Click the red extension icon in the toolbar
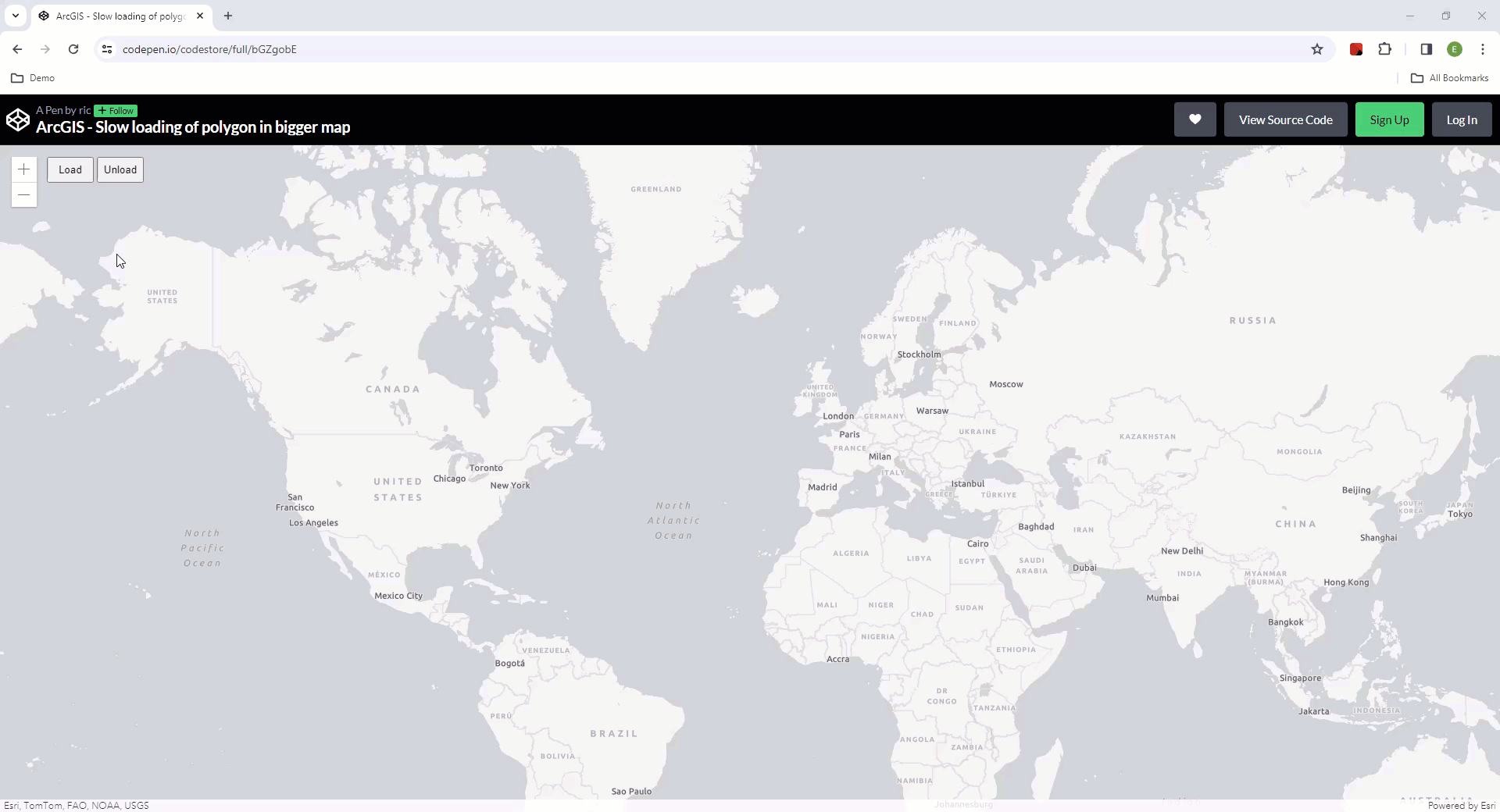Image resolution: width=1500 pixels, height=812 pixels. [x=1356, y=48]
